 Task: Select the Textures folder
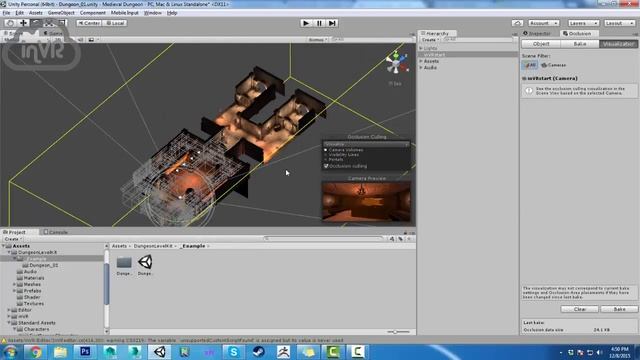click(x=30, y=304)
